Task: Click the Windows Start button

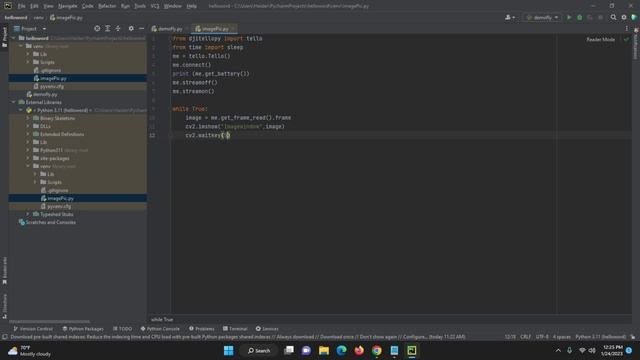Action: 229,351
